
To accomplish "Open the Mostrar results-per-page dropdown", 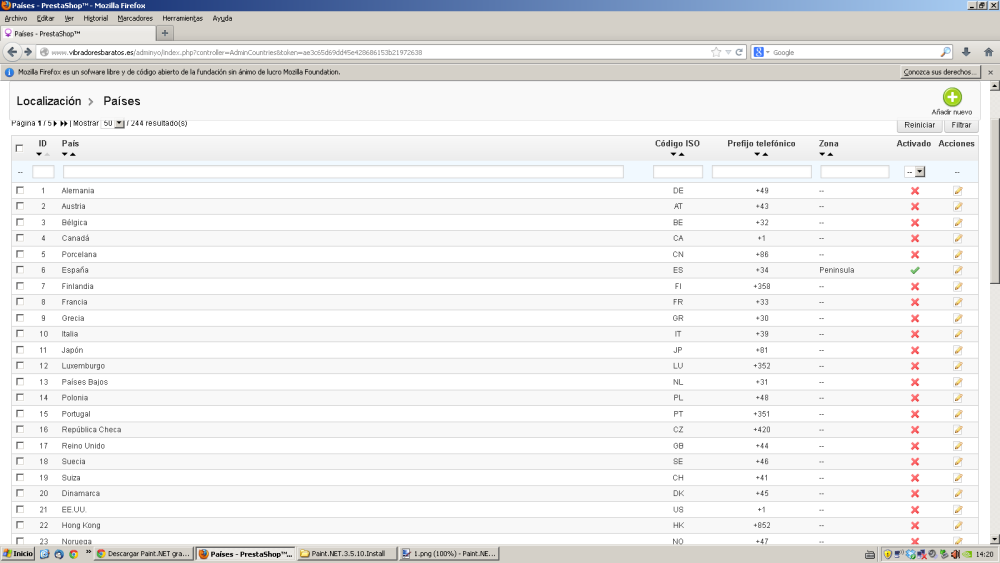I will pos(113,123).
